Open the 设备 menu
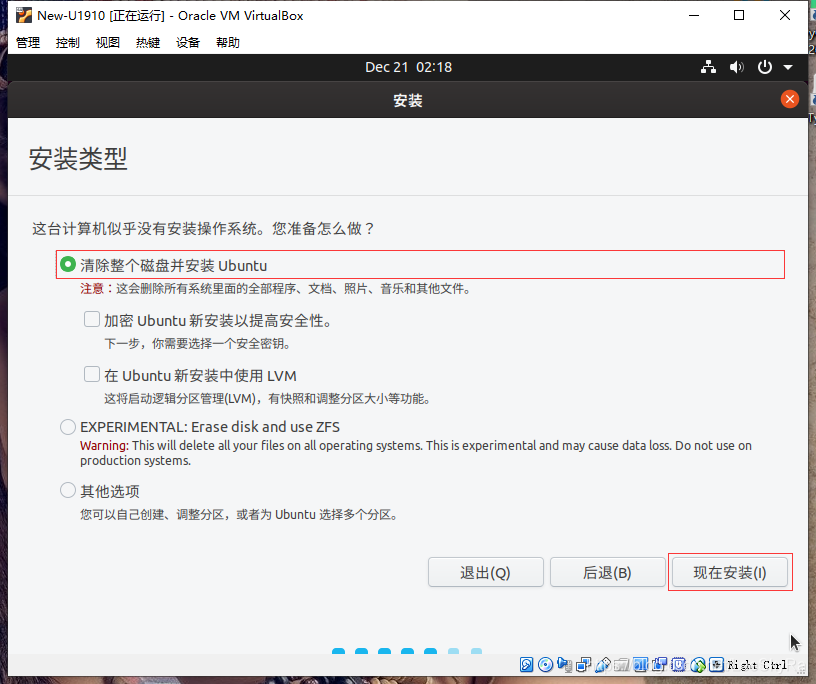Screen dimensions: 816x684 pyautogui.click(x=188, y=42)
